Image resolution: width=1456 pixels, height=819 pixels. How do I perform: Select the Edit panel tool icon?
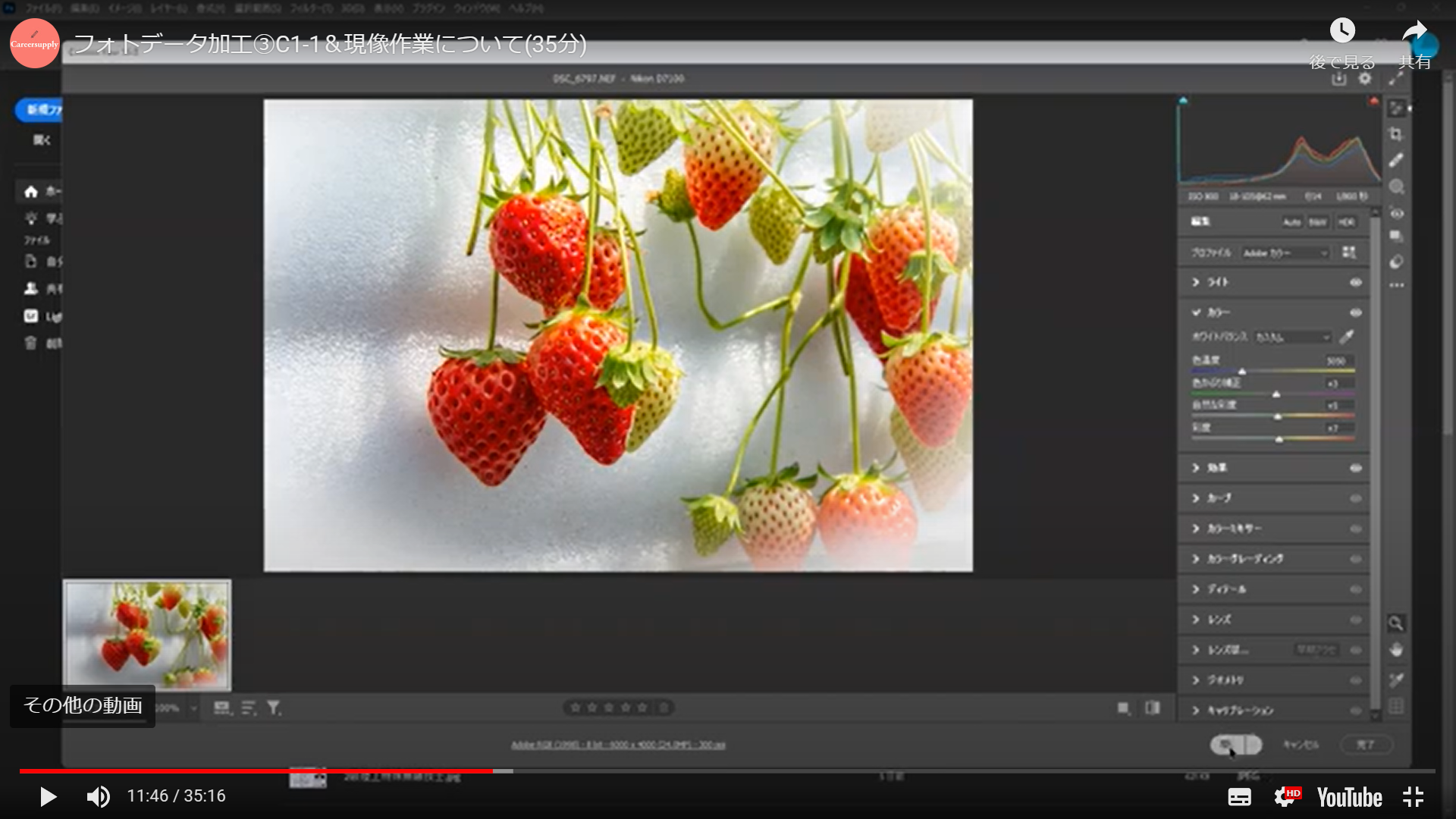(1396, 108)
